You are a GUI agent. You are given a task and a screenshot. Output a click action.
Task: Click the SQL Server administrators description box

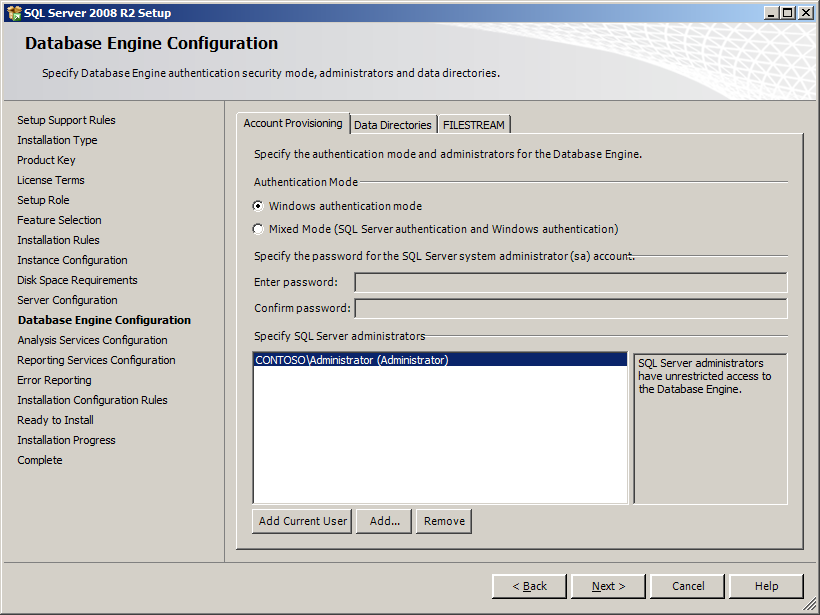(710, 429)
